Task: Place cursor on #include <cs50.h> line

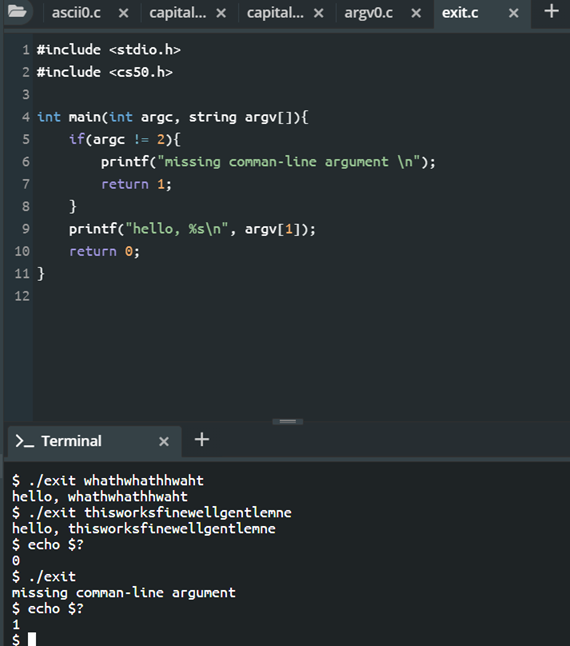Action: (105, 72)
